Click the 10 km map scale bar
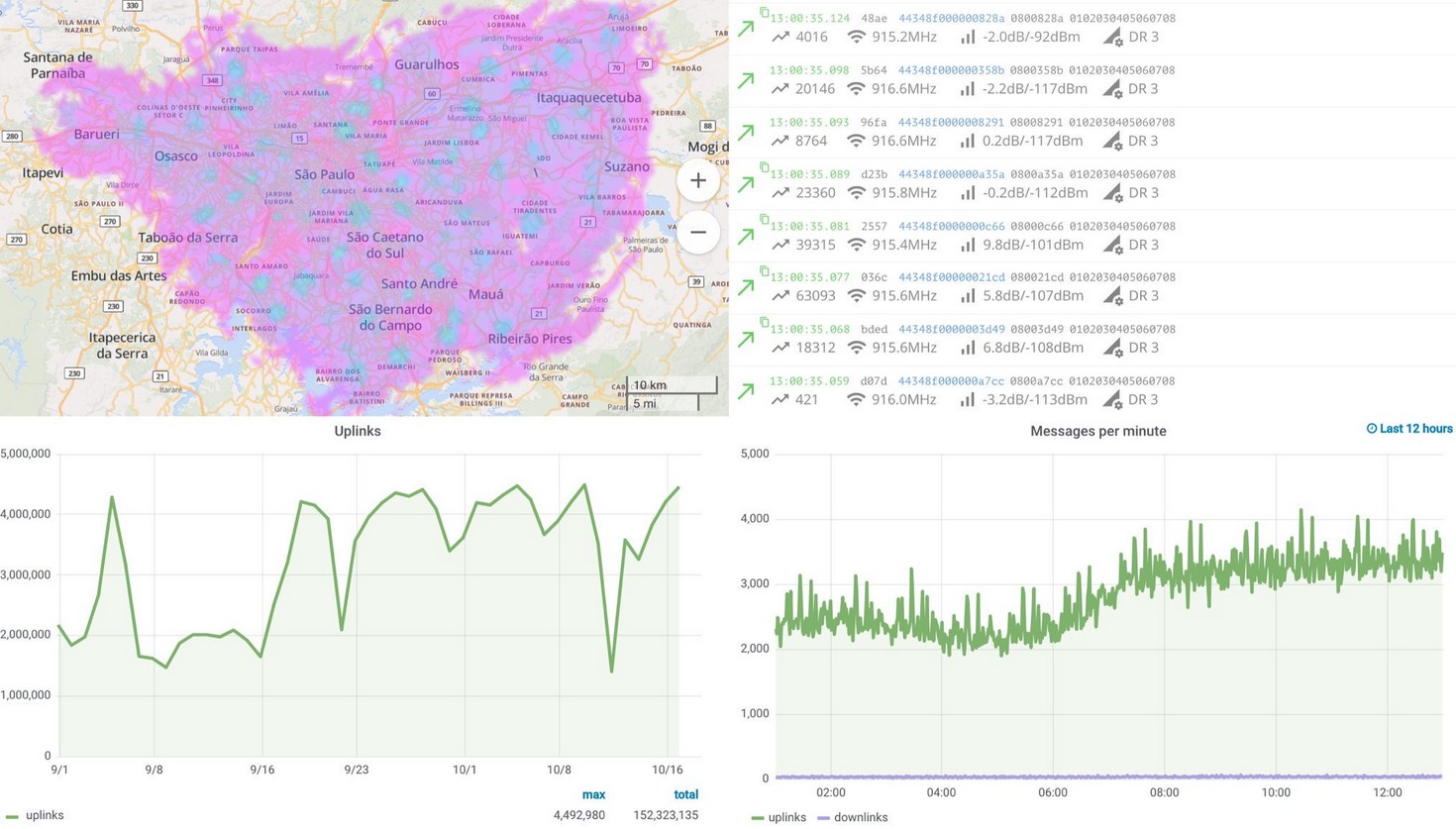The image size is (1456, 829). tap(672, 385)
